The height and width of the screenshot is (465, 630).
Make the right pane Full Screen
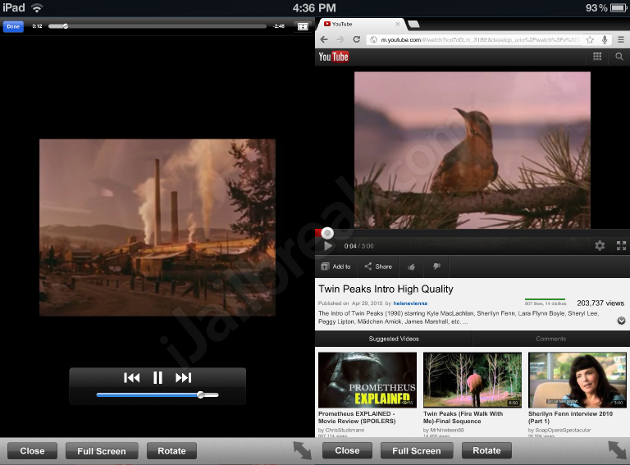(417, 451)
